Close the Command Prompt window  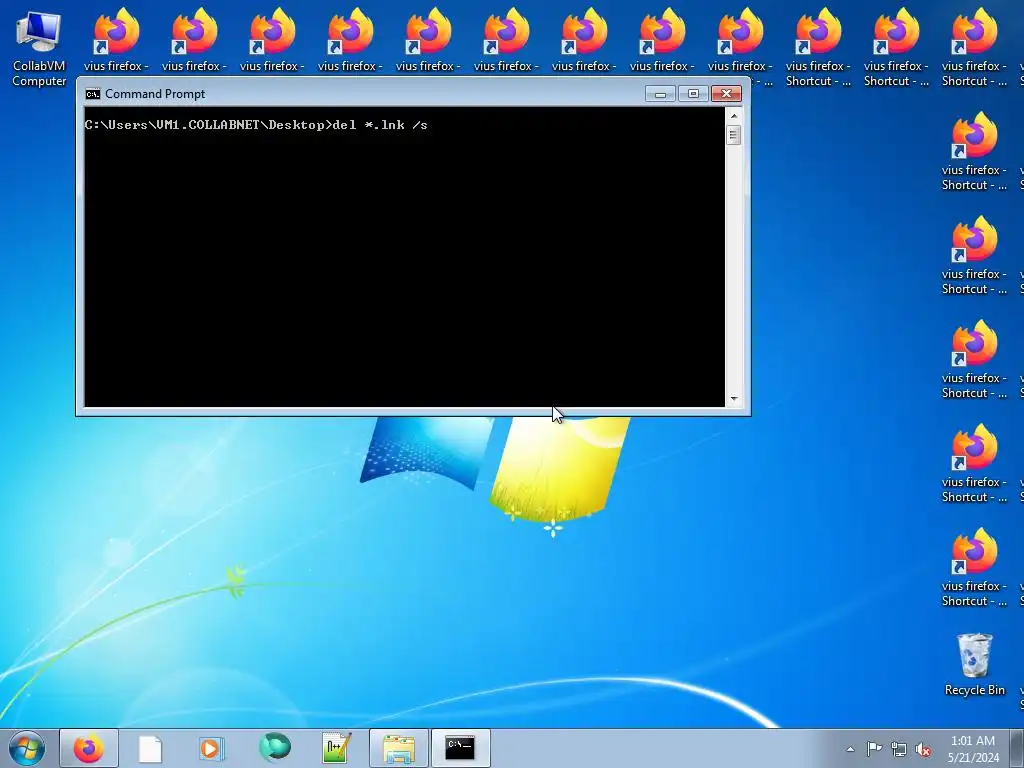pyautogui.click(x=726, y=94)
